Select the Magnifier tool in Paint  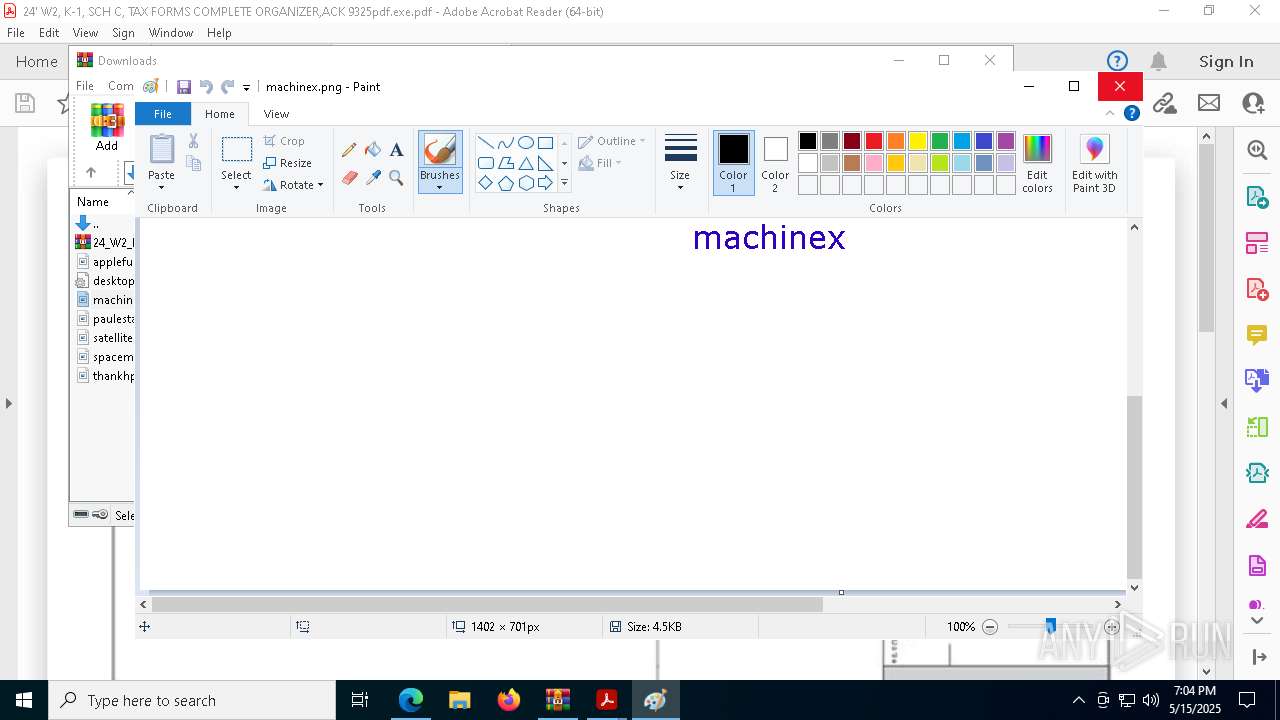click(396, 178)
